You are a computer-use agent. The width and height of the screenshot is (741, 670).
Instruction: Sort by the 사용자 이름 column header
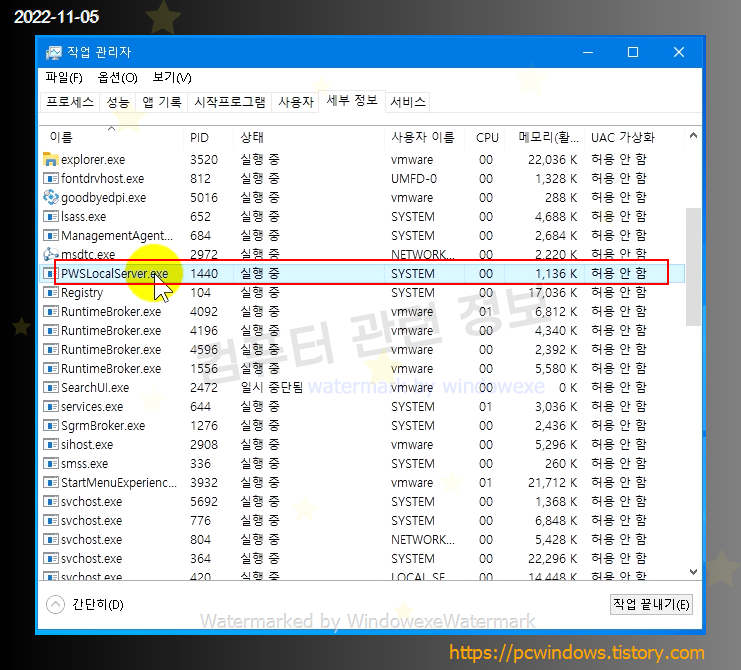click(424, 137)
